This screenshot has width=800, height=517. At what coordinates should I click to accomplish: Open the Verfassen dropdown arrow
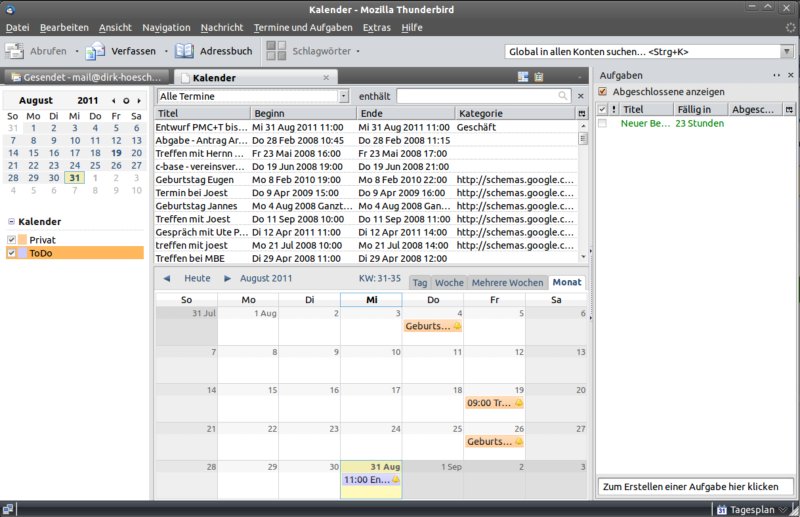click(x=166, y=51)
